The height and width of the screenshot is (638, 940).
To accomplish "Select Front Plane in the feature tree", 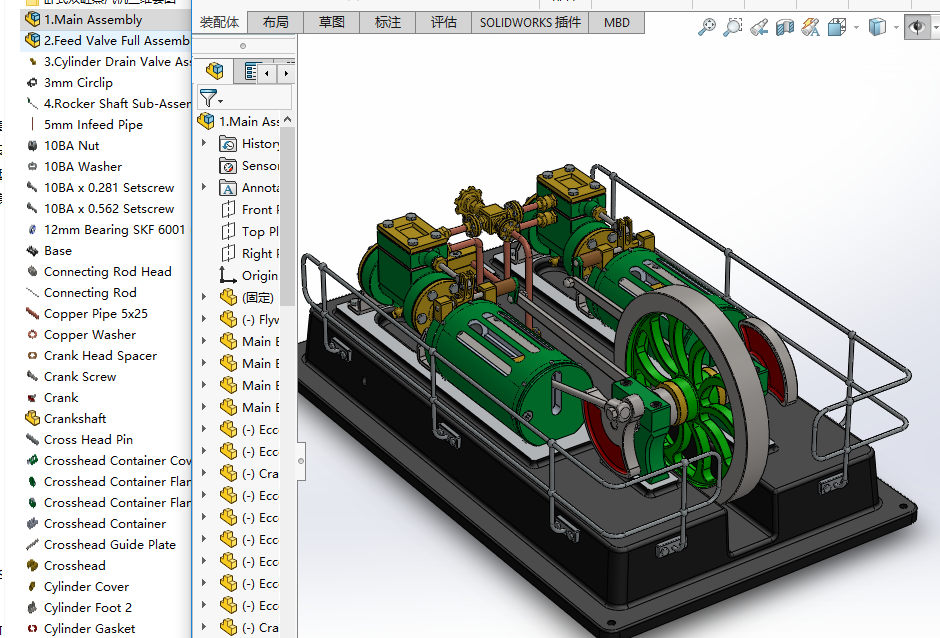I will coord(260,210).
